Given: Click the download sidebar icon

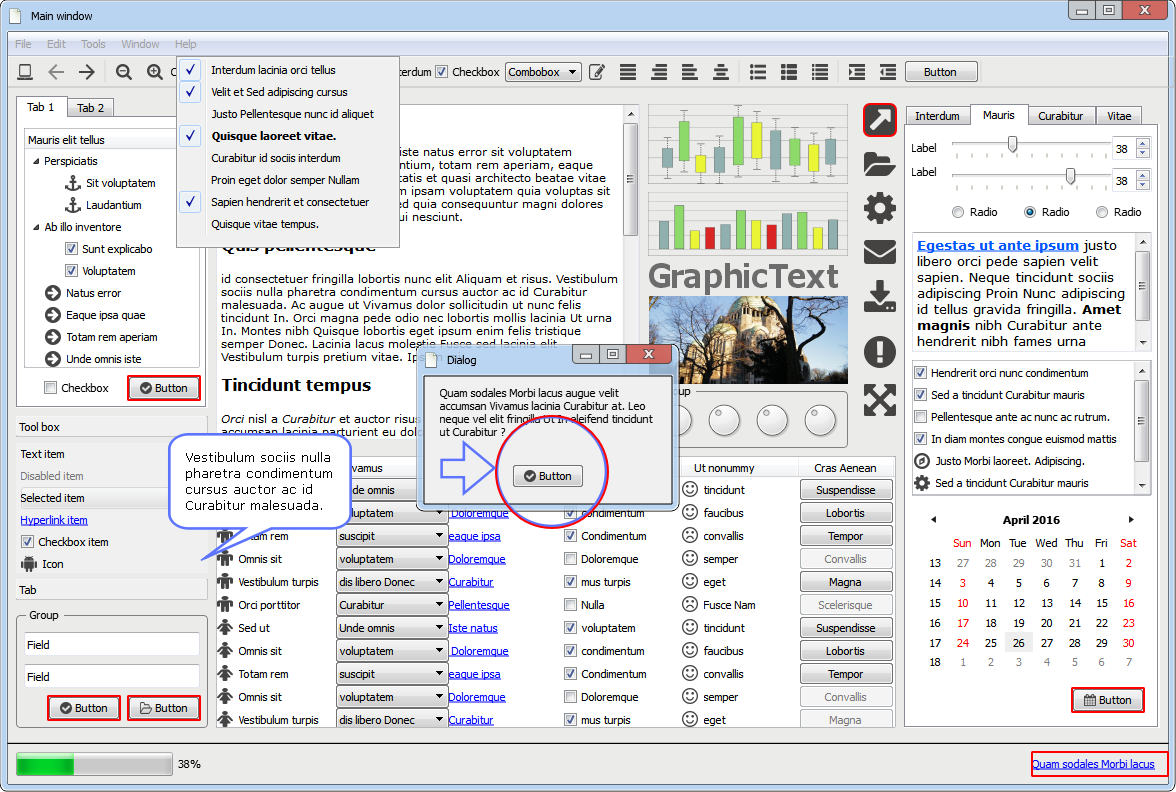Looking at the screenshot, I should click(879, 296).
